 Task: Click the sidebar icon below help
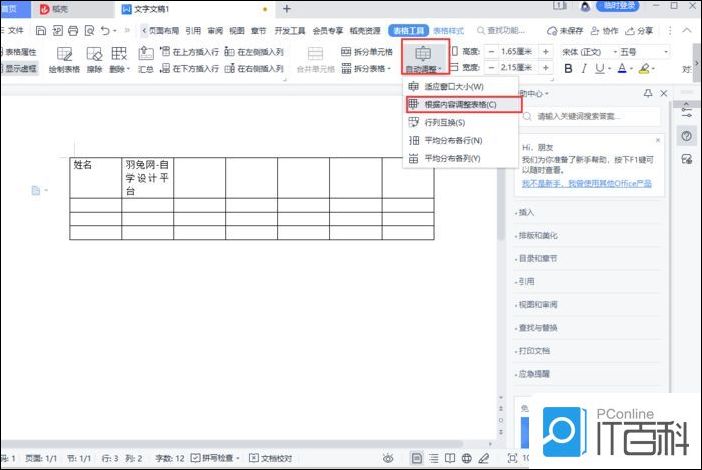point(686,159)
